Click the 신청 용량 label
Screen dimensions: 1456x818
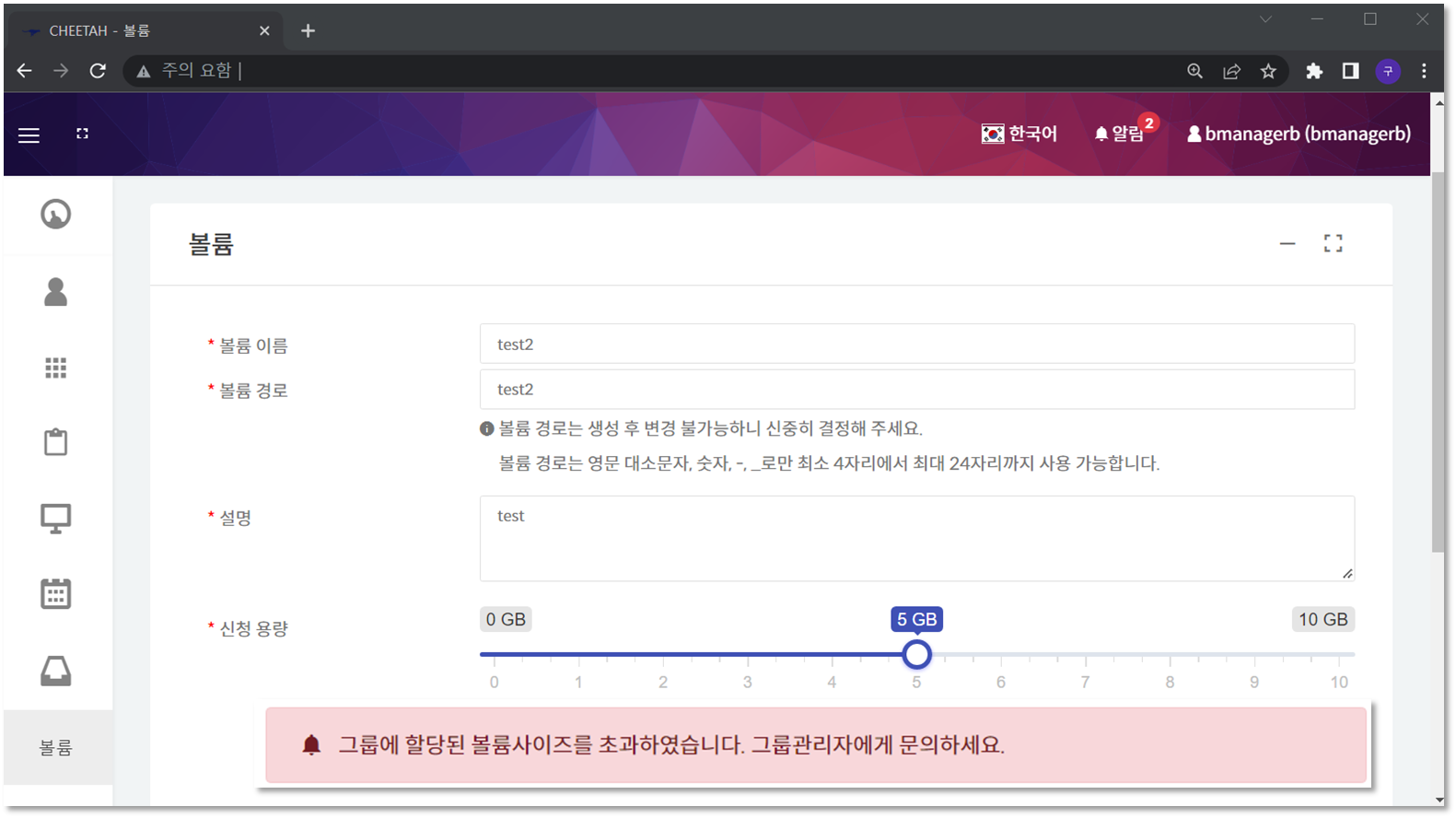coord(253,628)
